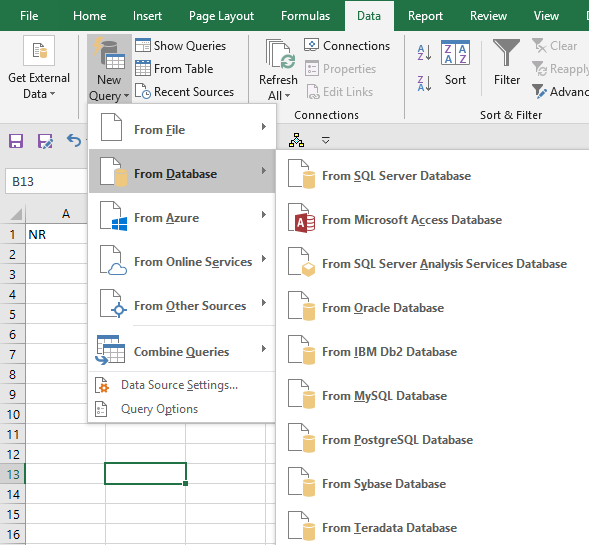Open Customize Quick Access Toolbar arrow
The image size is (589, 545).
coord(326,140)
